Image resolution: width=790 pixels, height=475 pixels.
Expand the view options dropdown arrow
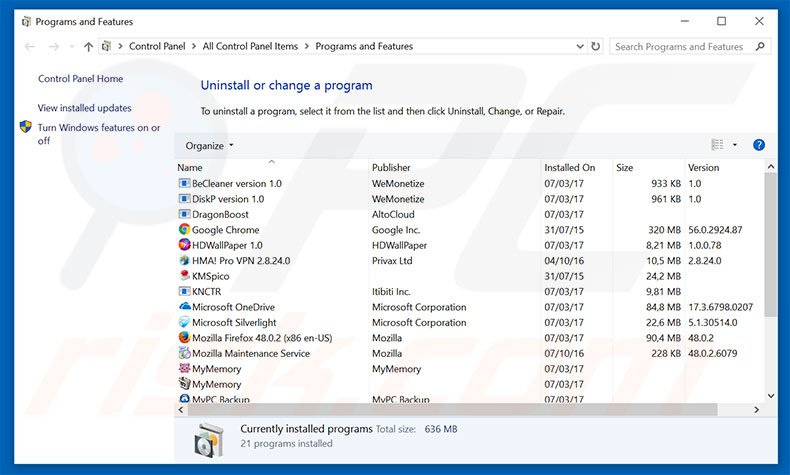coord(735,145)
